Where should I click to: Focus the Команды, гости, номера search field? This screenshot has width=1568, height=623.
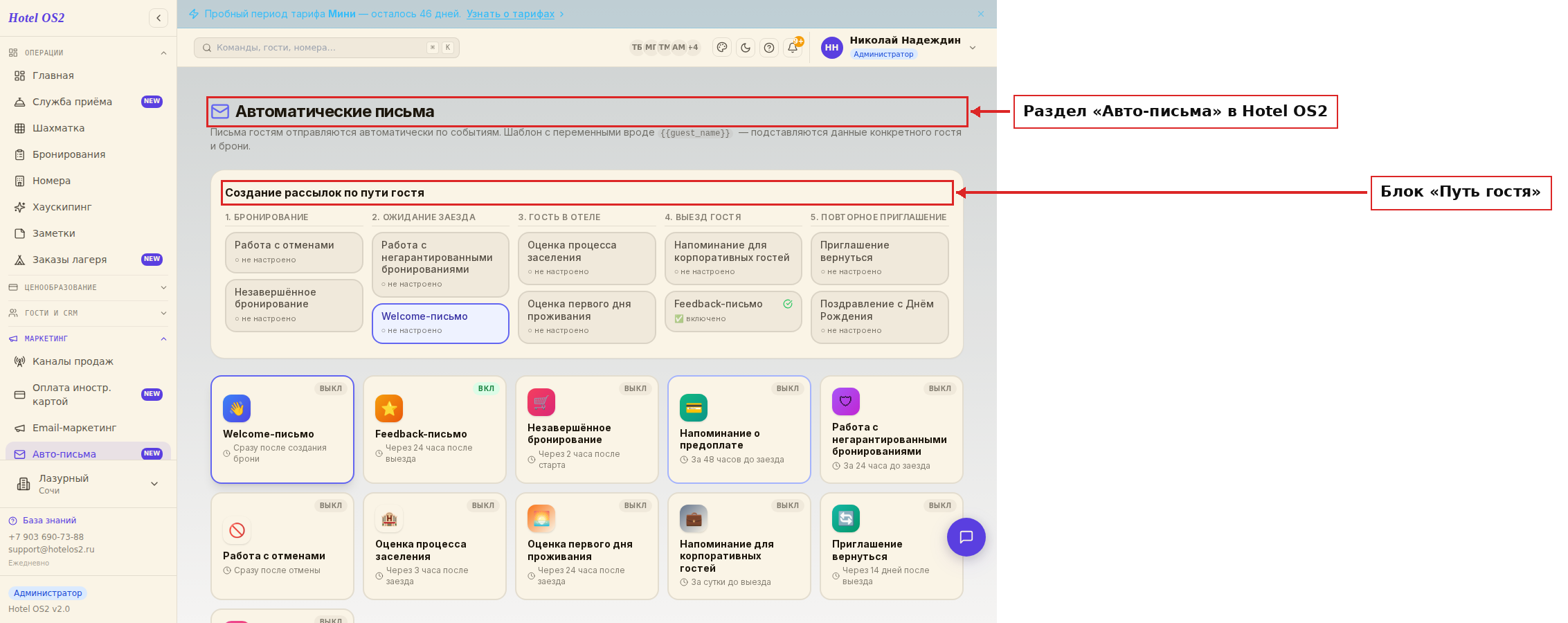pos(327,48)
